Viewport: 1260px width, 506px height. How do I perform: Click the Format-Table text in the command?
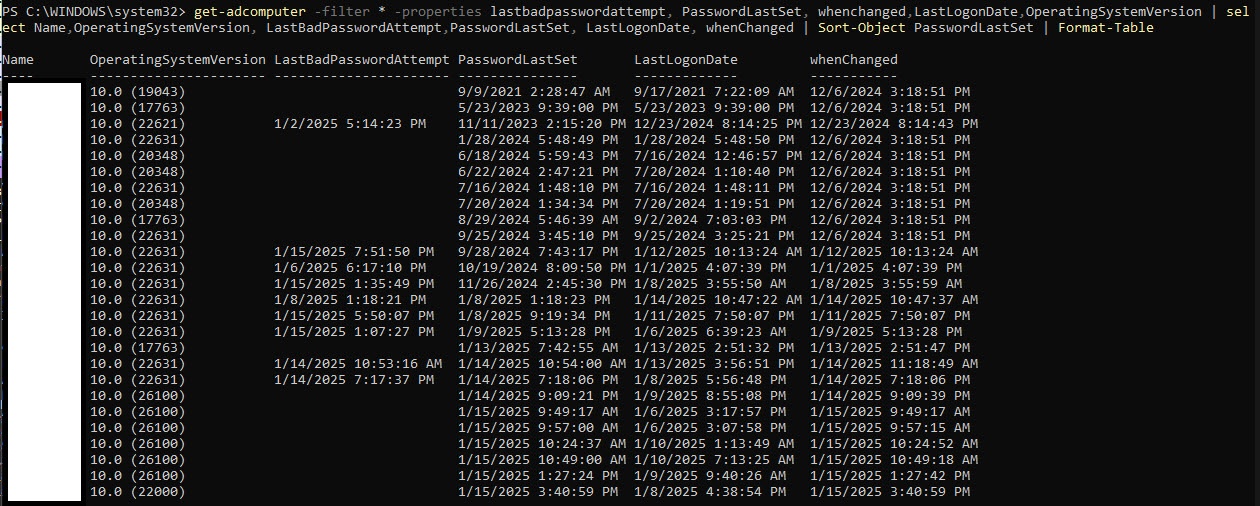tap(1106, 28)
